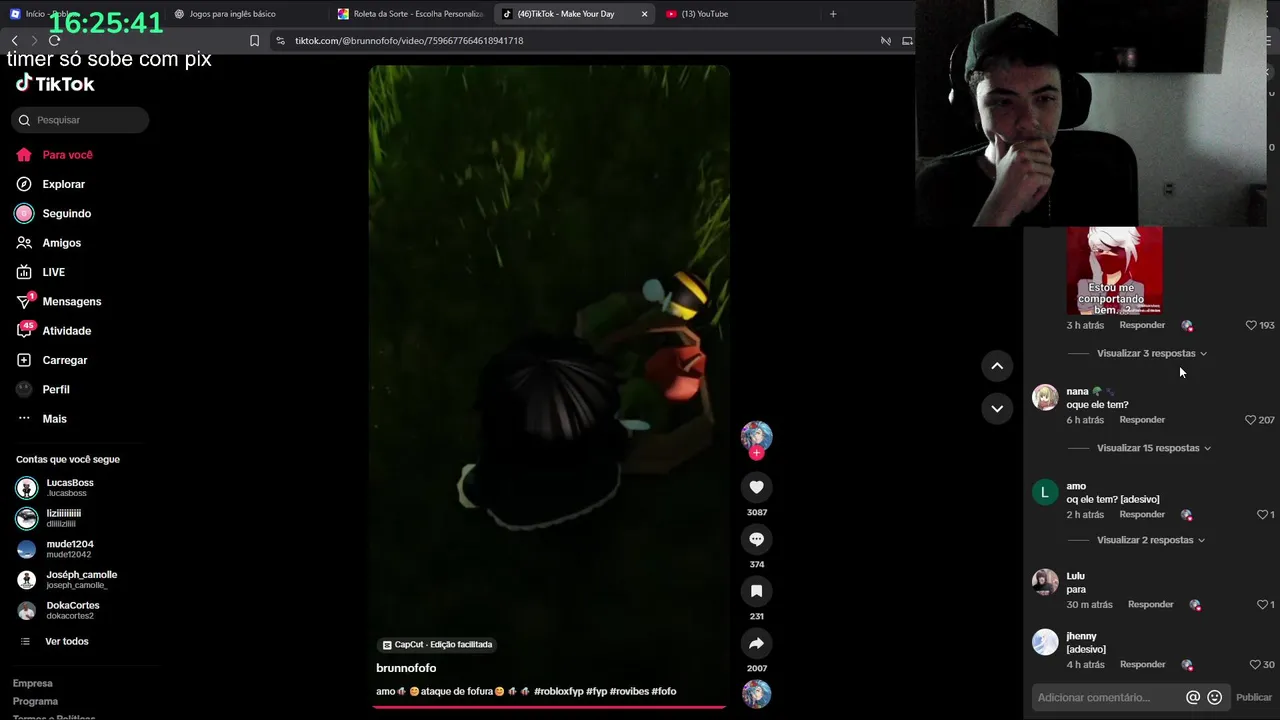1280x720 pixels.
Task: Follow brunnofofo via red plus badge
Action: pos(756,453)
